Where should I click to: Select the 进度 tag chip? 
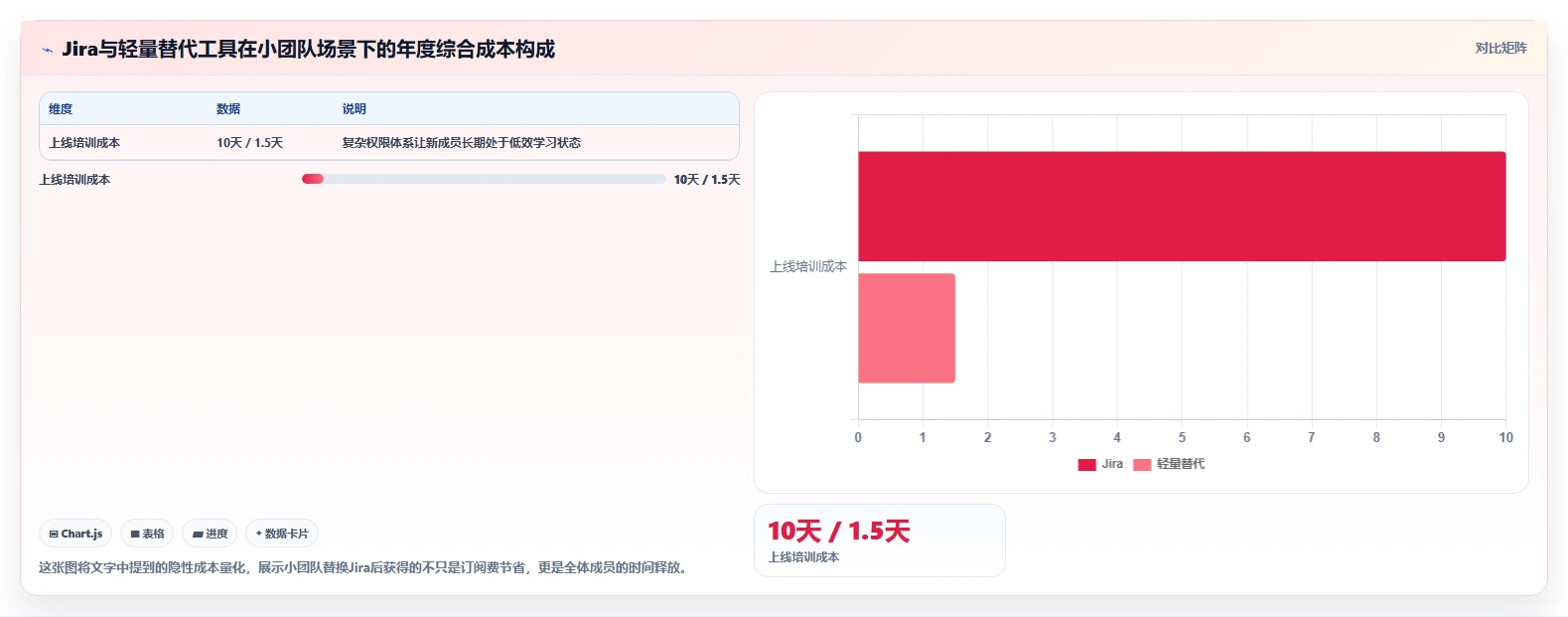pyautogui.click(x=210, y=534)
